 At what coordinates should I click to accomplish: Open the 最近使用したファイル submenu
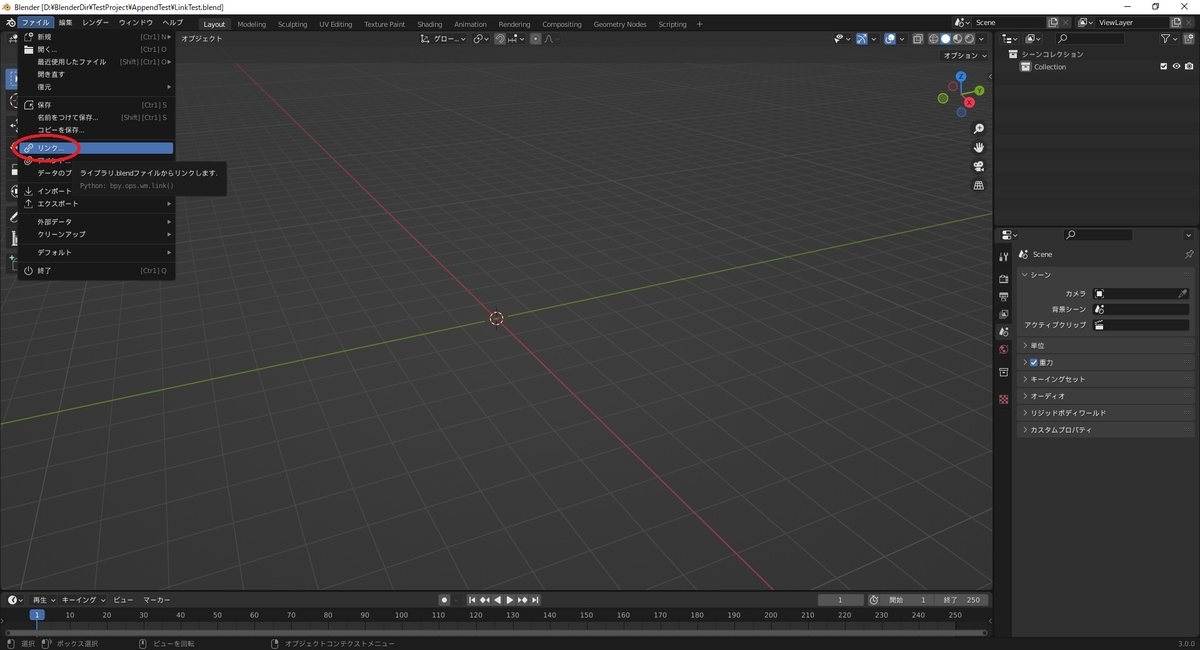pyautogui.click(x=97, y=62)
